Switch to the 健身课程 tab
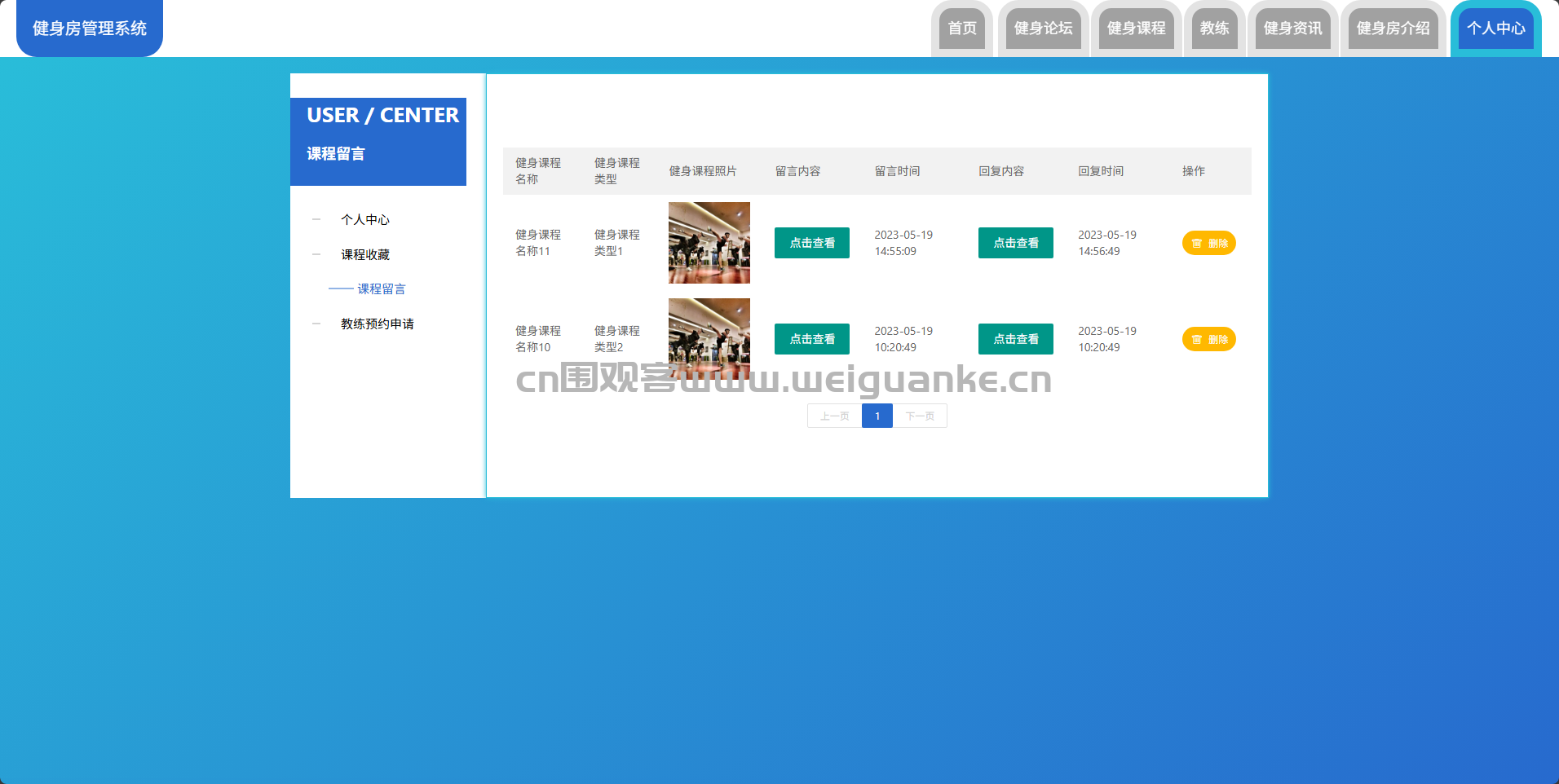 pos(1136,29)
